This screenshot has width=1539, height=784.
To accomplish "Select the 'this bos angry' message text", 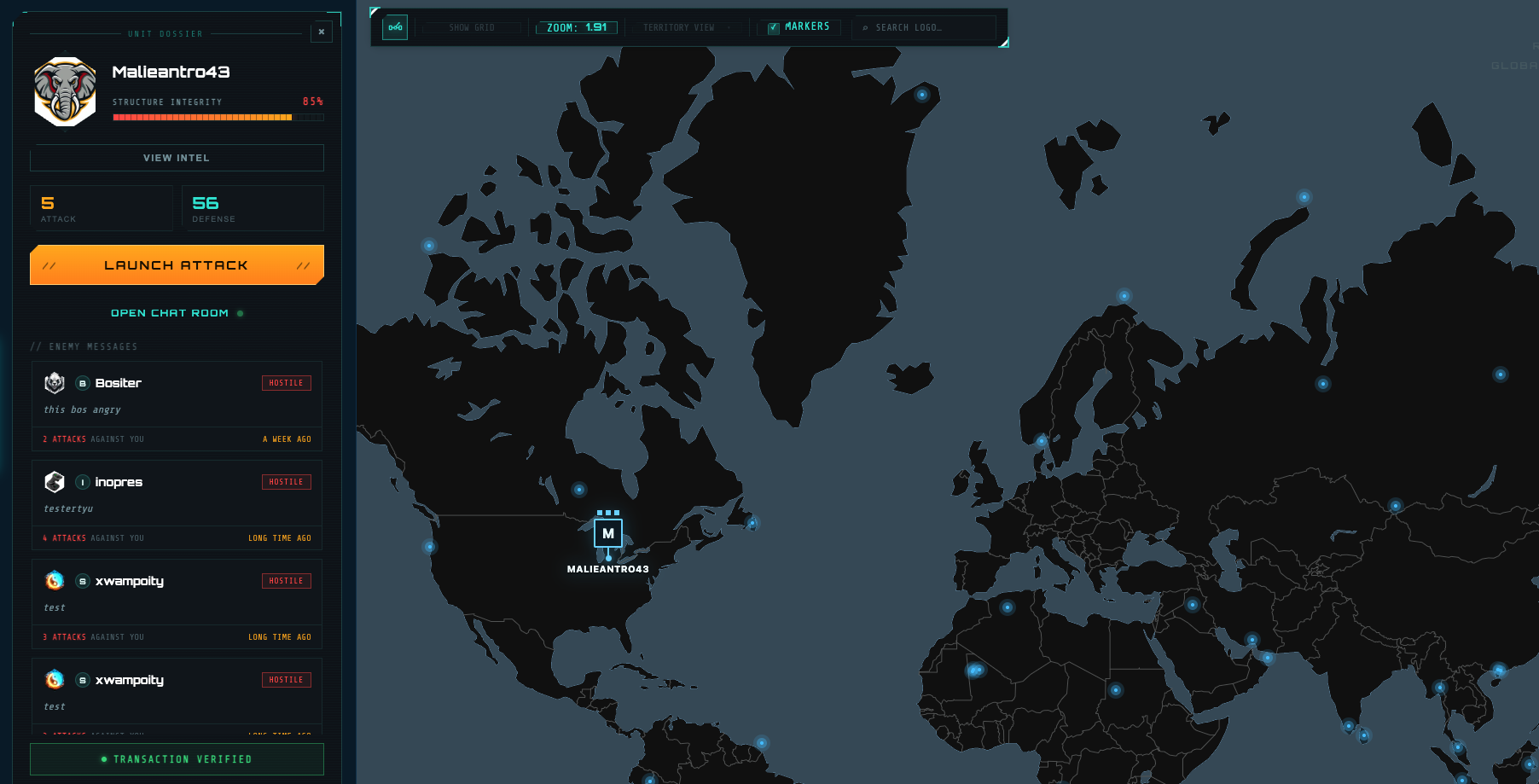I will pyautogui.click(x=83, y=409).
